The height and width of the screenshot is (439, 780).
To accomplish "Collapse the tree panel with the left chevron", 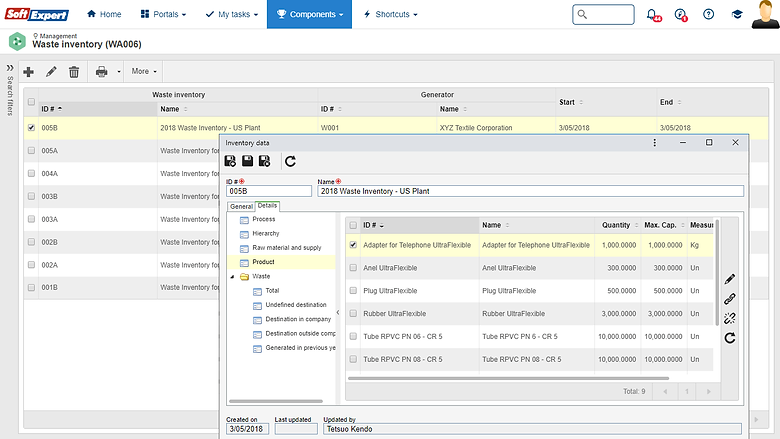I will pos(338,313).
